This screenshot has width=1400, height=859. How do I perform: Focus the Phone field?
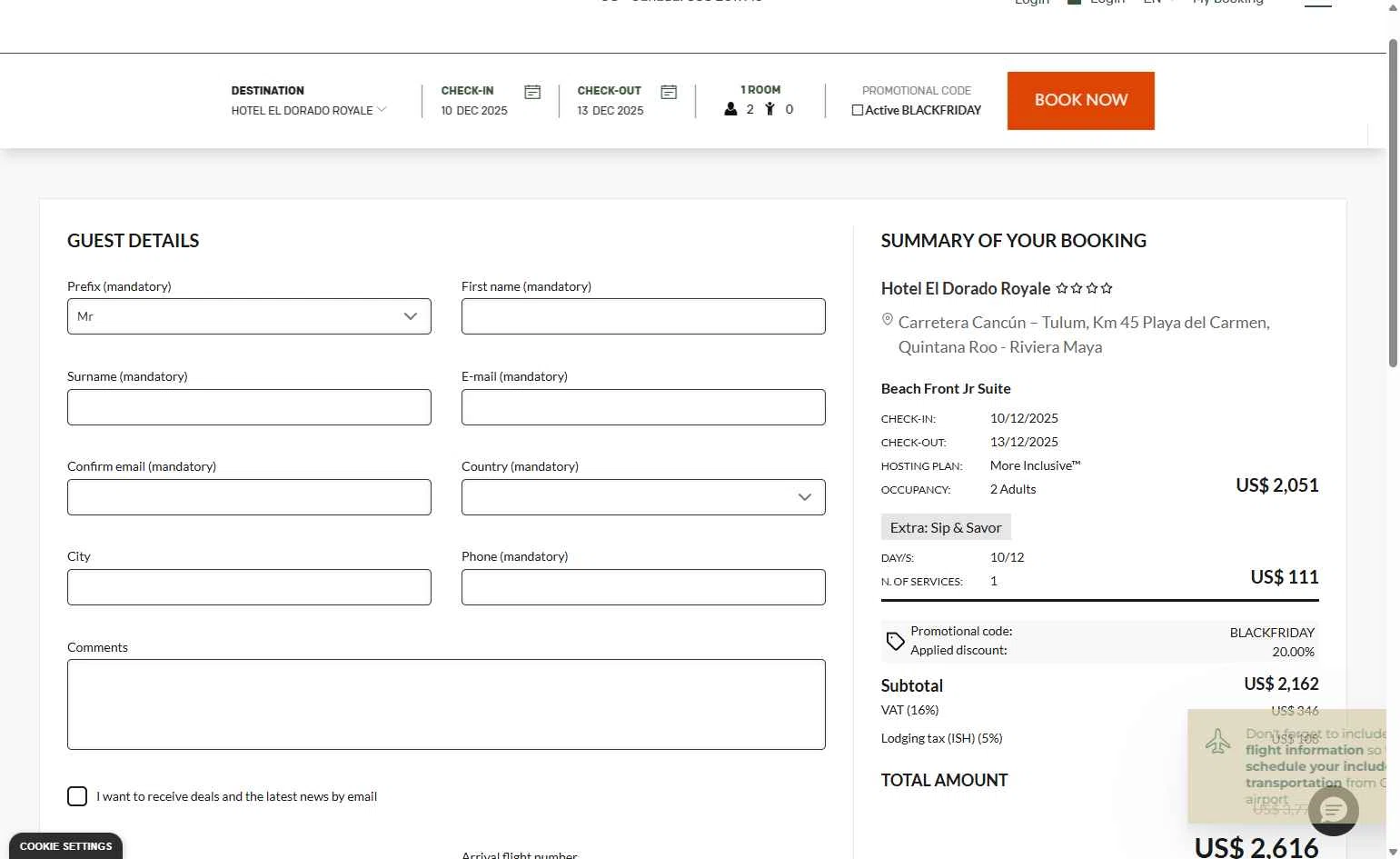(643, 587)
